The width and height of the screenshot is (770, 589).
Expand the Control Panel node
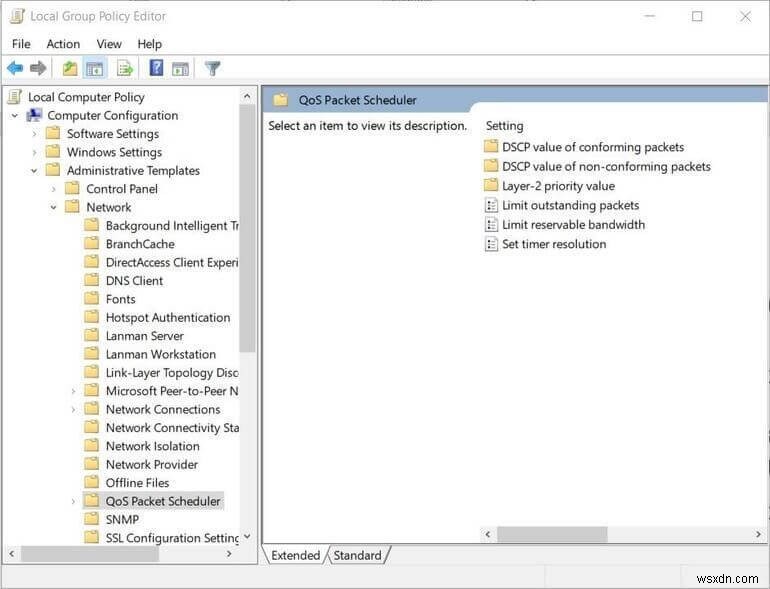point(54,189)
